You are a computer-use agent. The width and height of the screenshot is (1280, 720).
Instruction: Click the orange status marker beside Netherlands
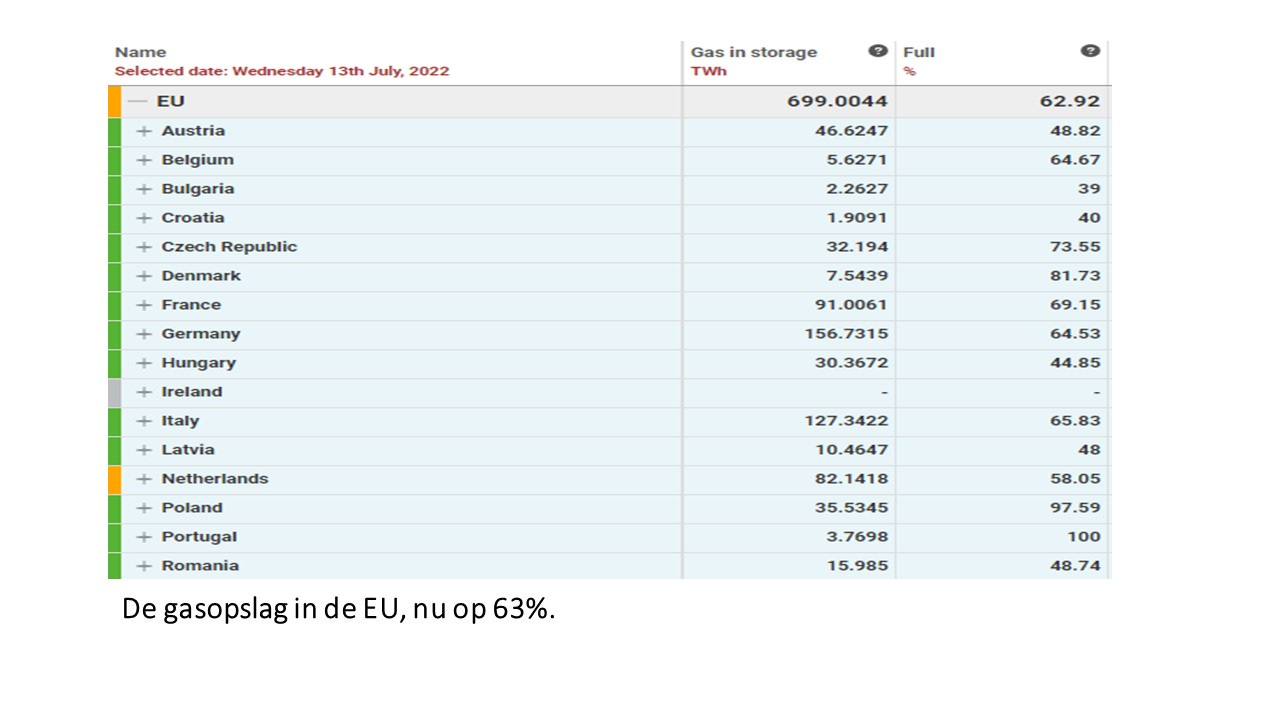click(114, 479)
